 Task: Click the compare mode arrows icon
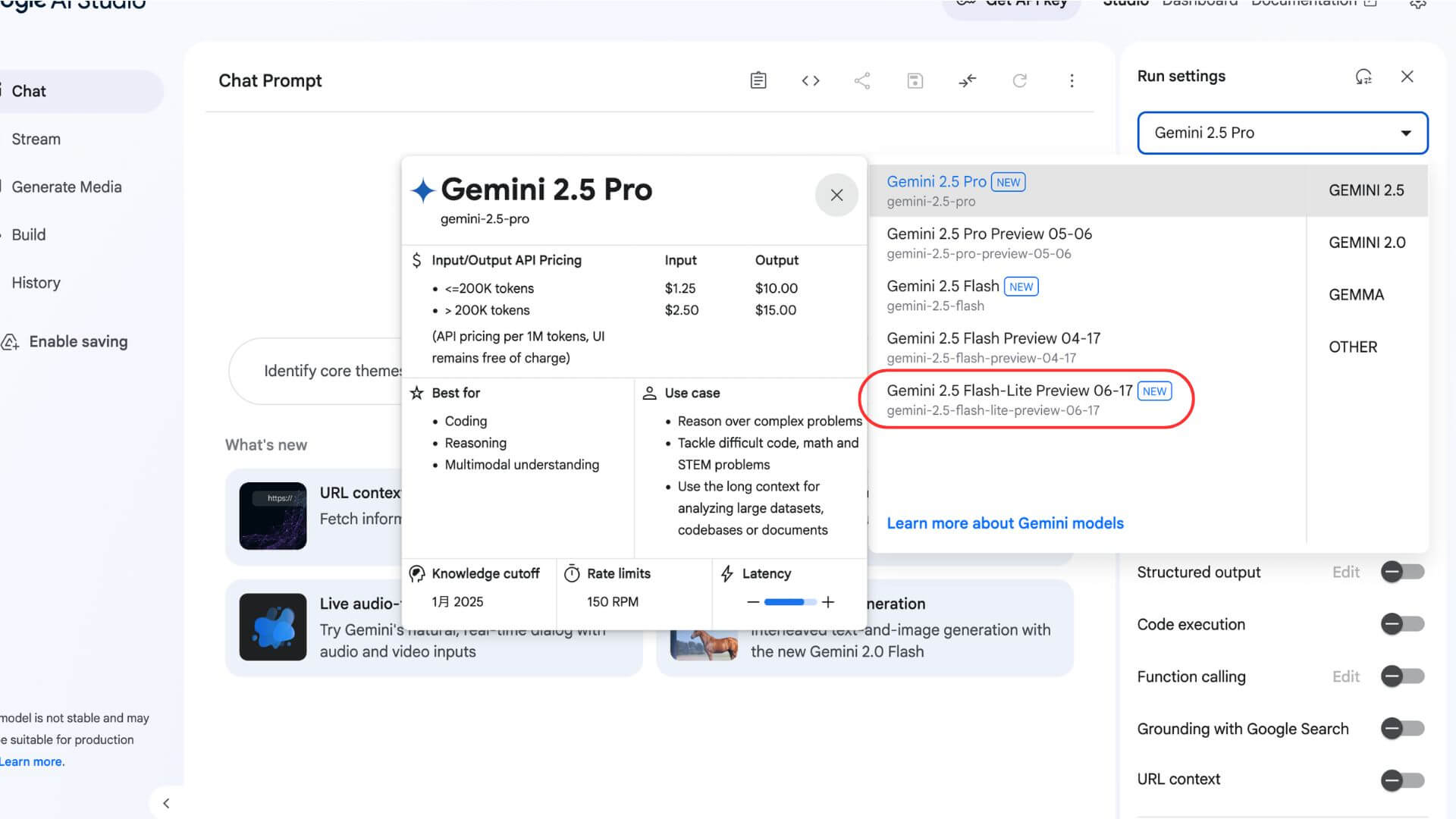coord(967,80)
